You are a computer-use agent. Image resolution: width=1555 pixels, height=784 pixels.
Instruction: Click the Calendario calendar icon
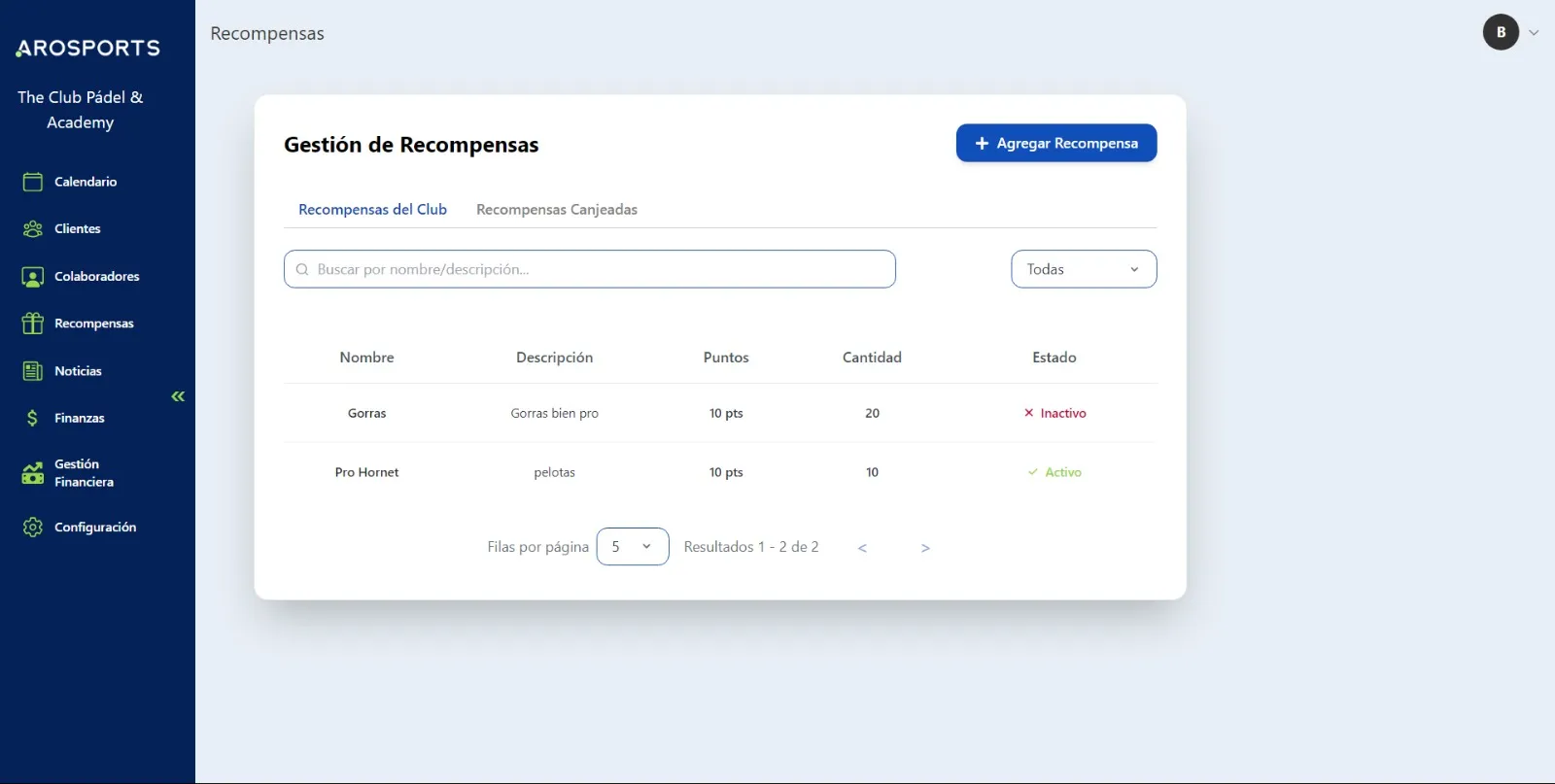pyautogui.click(x=32, y=182)
